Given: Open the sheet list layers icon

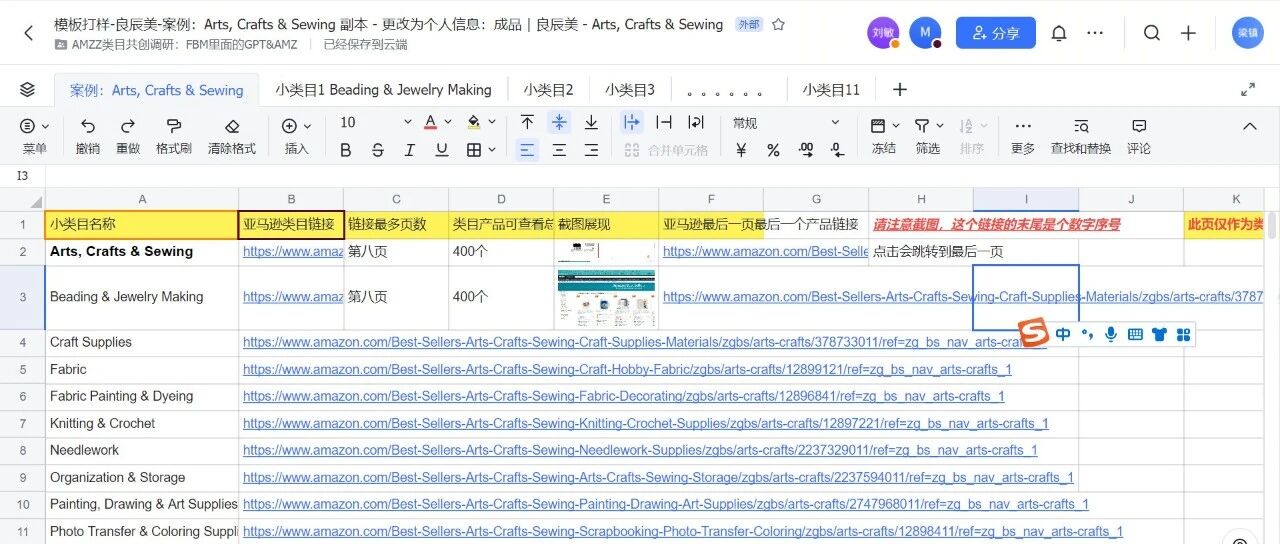Looking at the screenshot, I should tap(27, 90).
